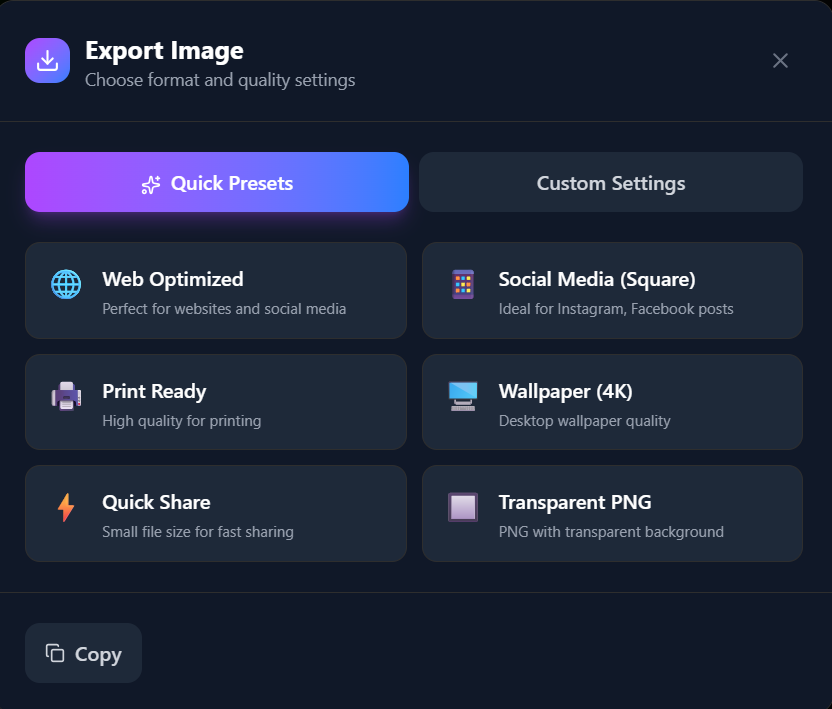The width and height of the screenshot is (832, 709).
Task: Select the Wallpaper (4K) preset title
Action: point(566,391)
